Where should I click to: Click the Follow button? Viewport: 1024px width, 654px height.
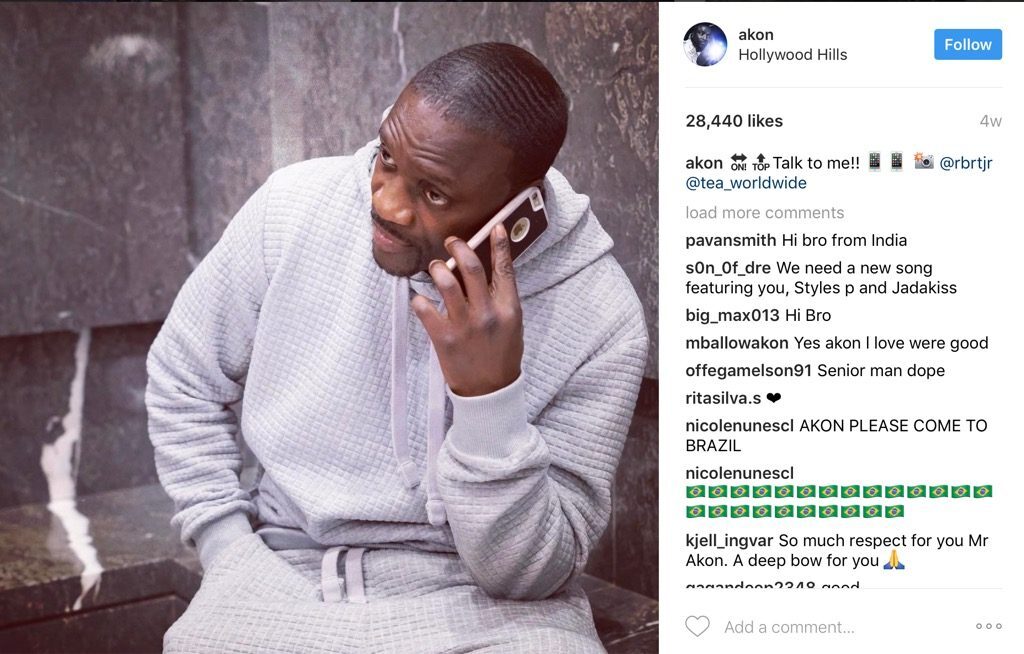point(968,44)
